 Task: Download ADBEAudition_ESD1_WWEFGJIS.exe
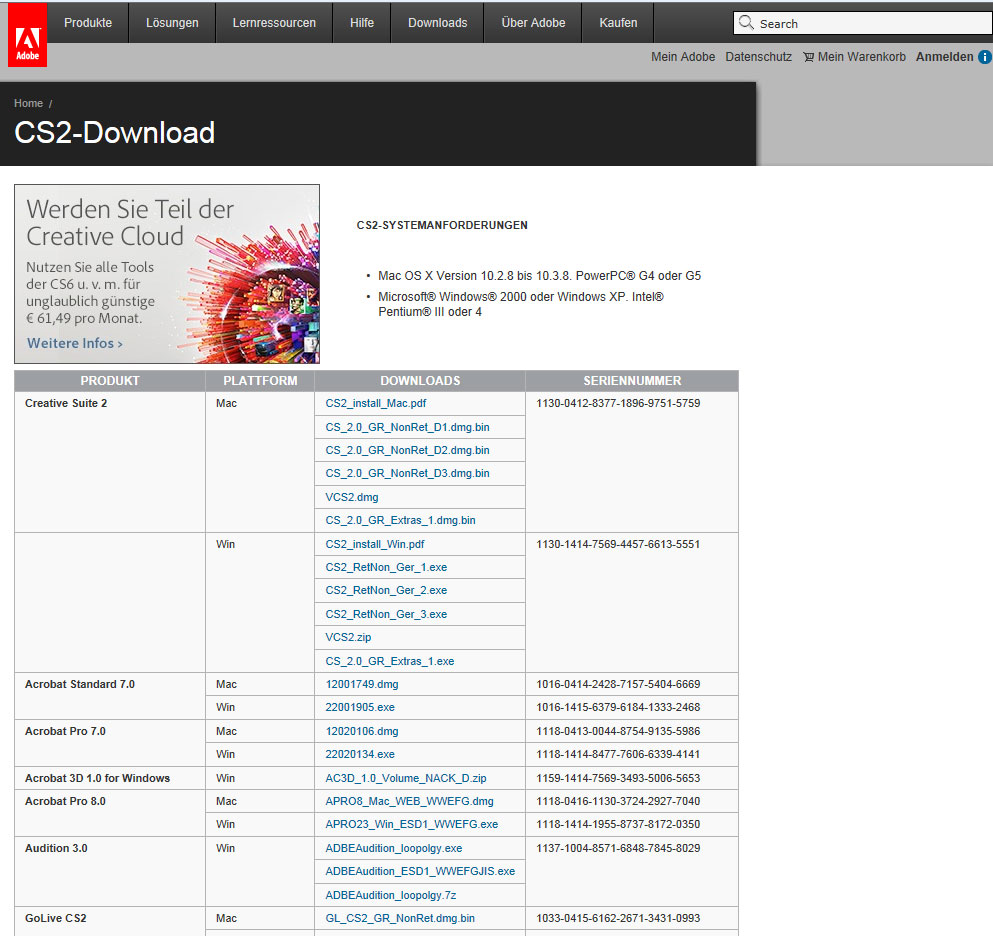[x=420, y=871]
